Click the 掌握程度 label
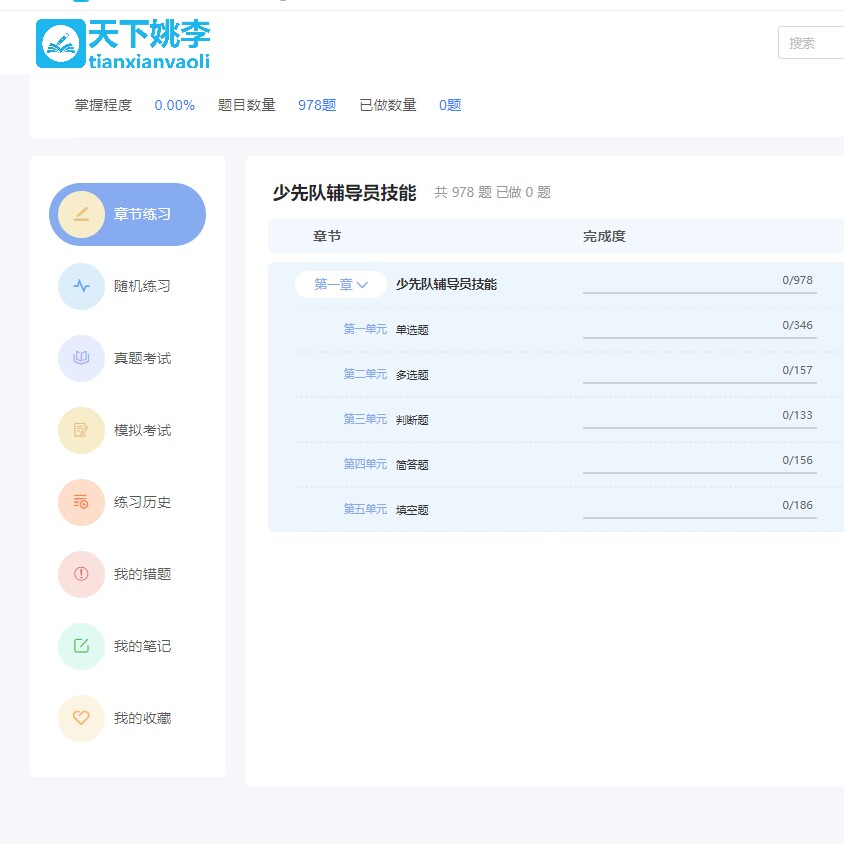844x844 pixels. click(103, 105)
